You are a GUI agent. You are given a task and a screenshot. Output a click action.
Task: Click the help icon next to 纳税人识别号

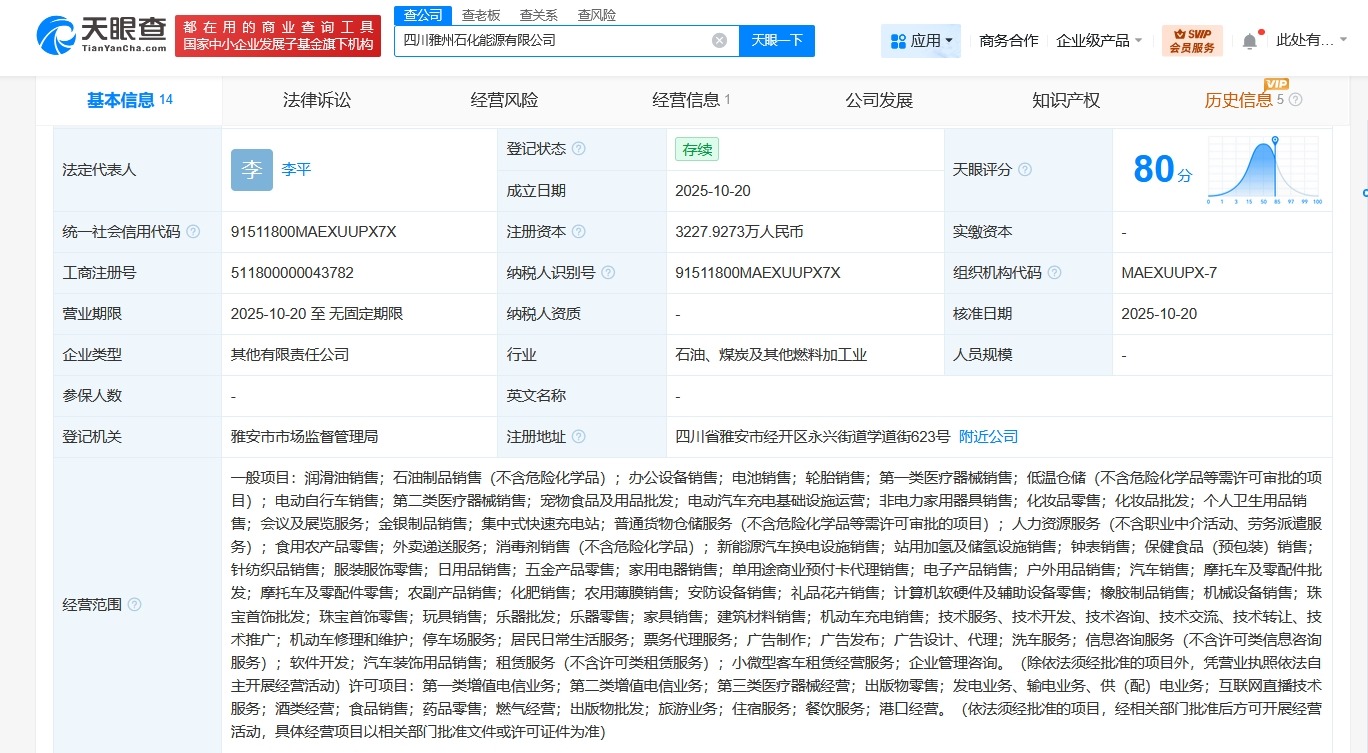pos(608,271)
